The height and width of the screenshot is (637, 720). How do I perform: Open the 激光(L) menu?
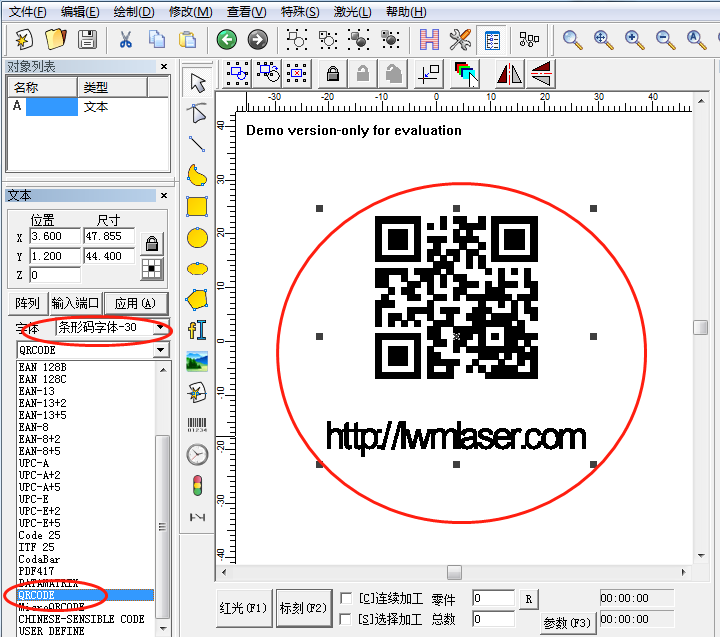click(352, 11)
